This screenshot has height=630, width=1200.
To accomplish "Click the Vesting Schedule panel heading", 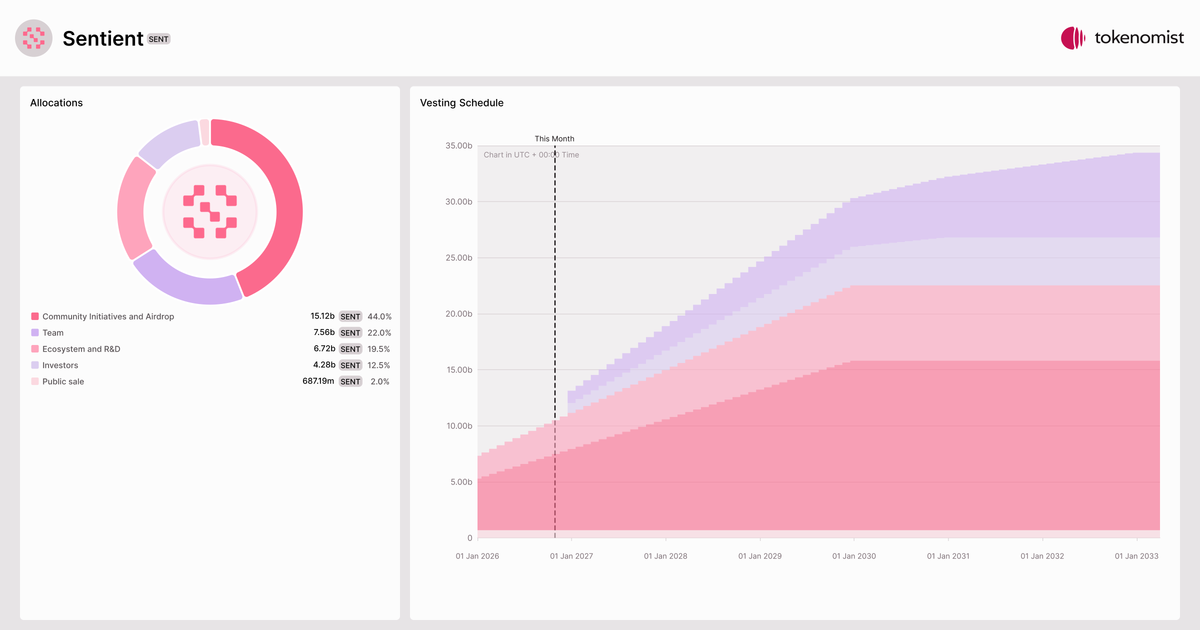I will coord(462,103).
